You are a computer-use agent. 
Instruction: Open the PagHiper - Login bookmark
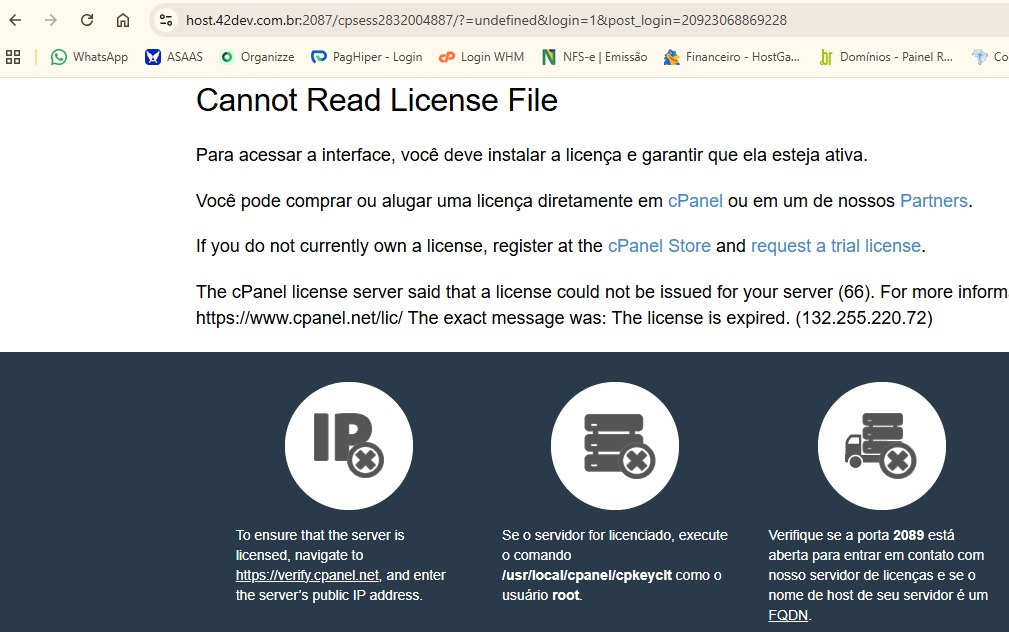(x=367, y=57)
